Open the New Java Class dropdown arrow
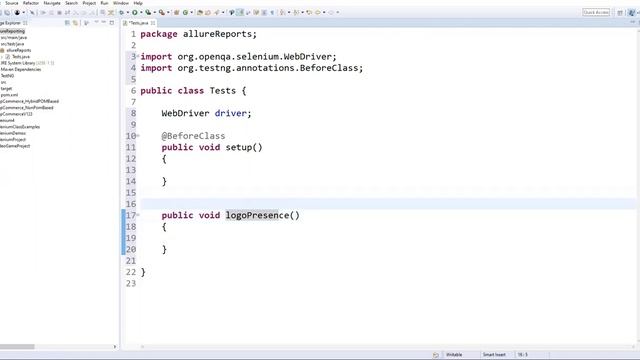 click(x=191, y=12)
